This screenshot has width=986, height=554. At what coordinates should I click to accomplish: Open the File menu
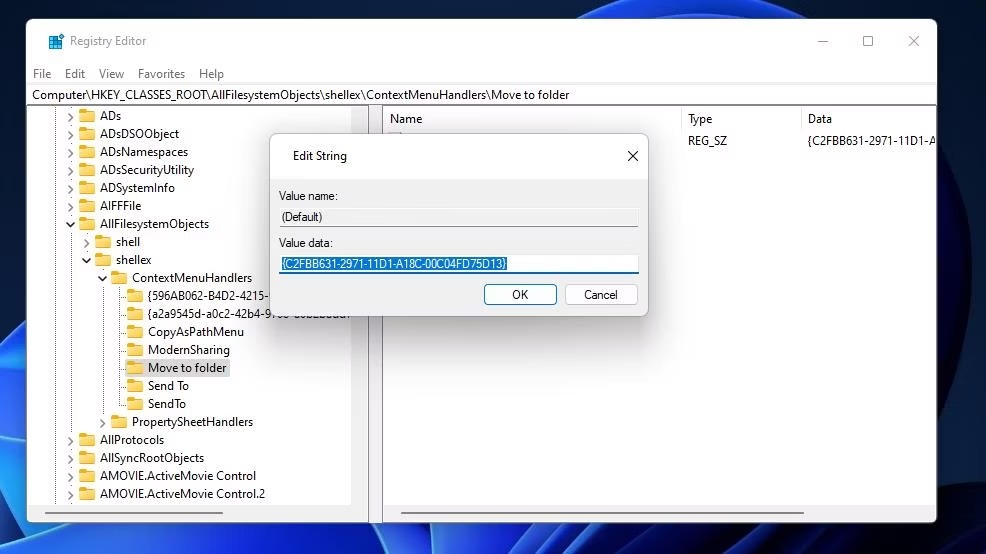(42, 74)
